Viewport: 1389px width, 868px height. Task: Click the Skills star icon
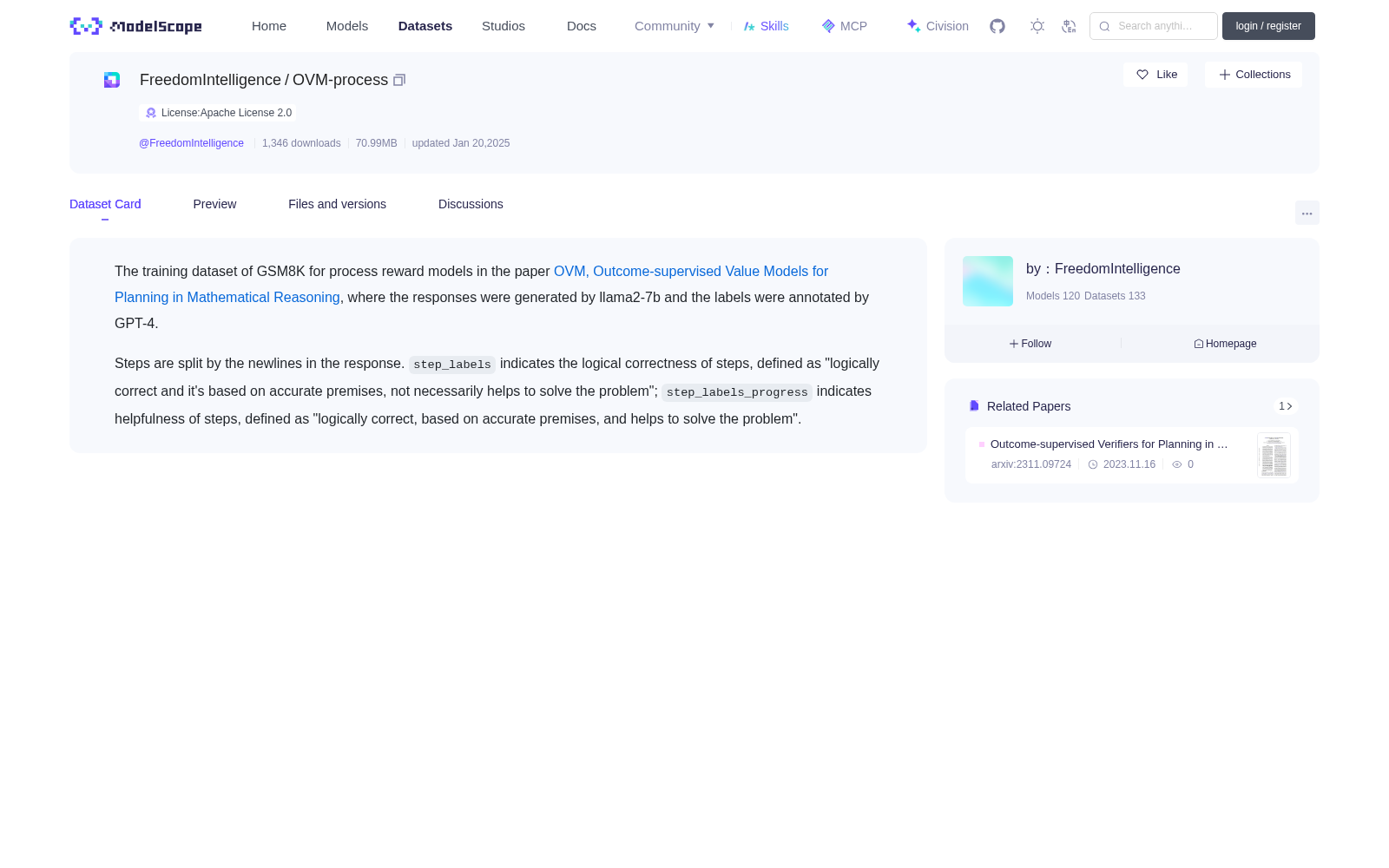pos(749,26)
